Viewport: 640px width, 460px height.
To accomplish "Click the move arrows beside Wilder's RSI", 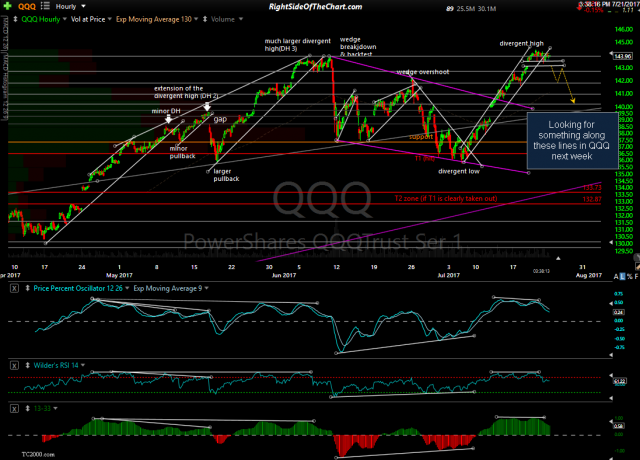I will coord(27,365).
